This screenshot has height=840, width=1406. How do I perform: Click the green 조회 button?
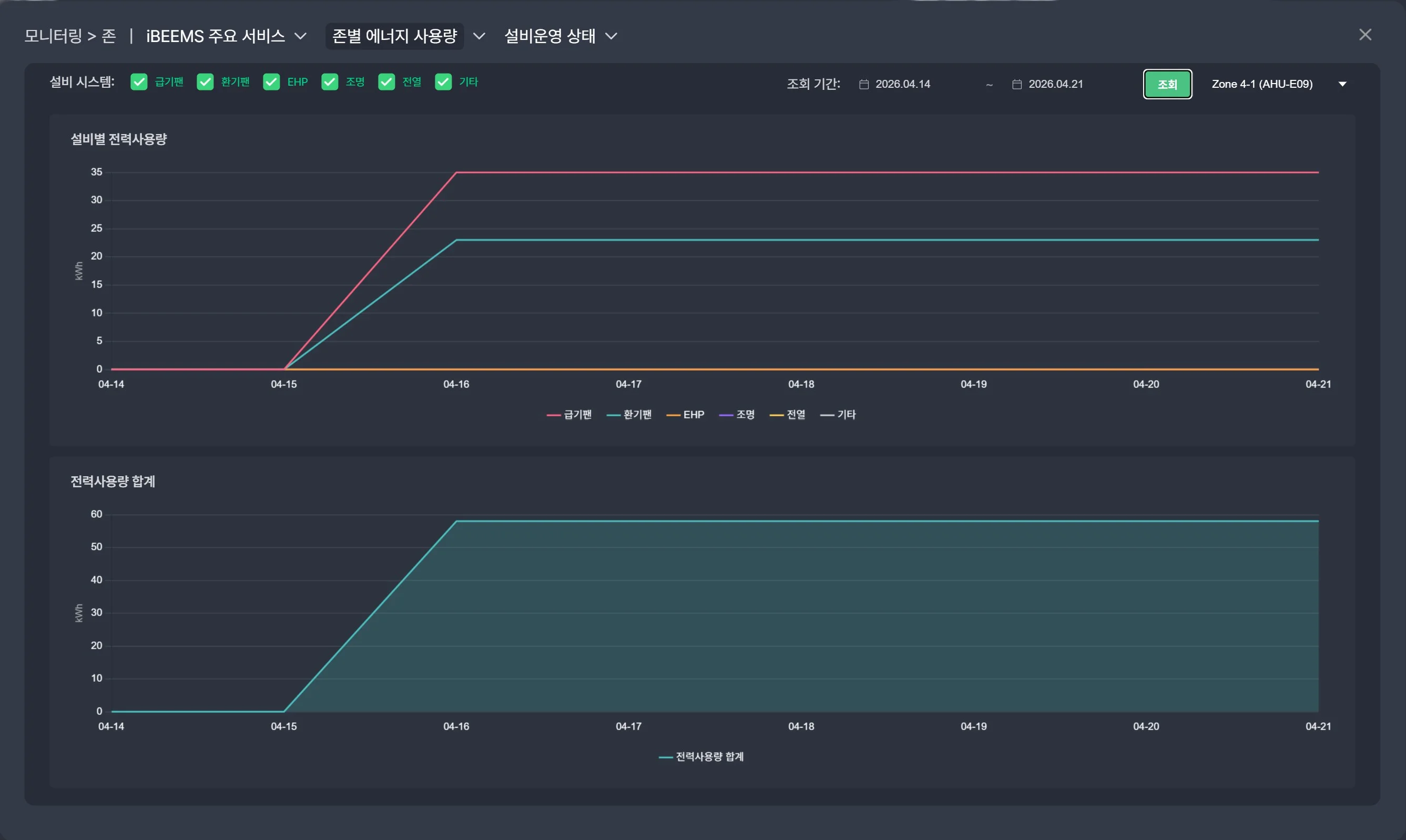(1167, 84)
